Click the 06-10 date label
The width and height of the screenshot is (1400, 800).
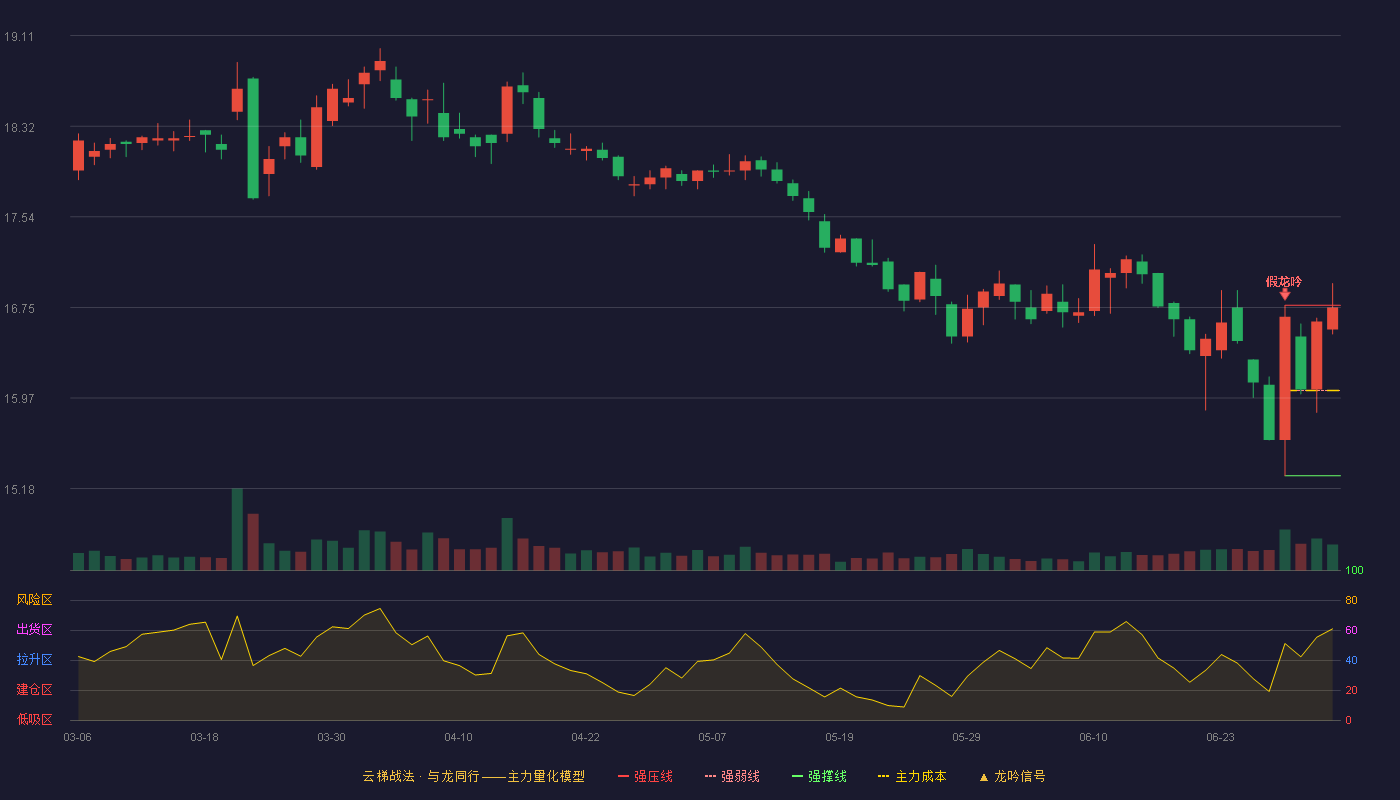1093,737
